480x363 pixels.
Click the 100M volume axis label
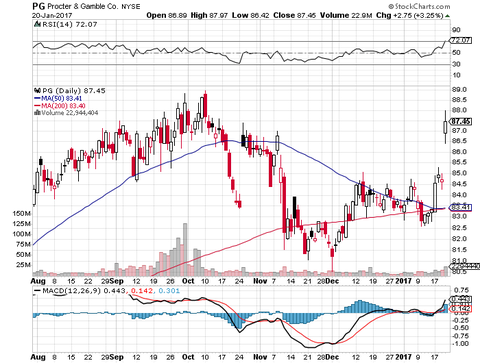point(21,234)
